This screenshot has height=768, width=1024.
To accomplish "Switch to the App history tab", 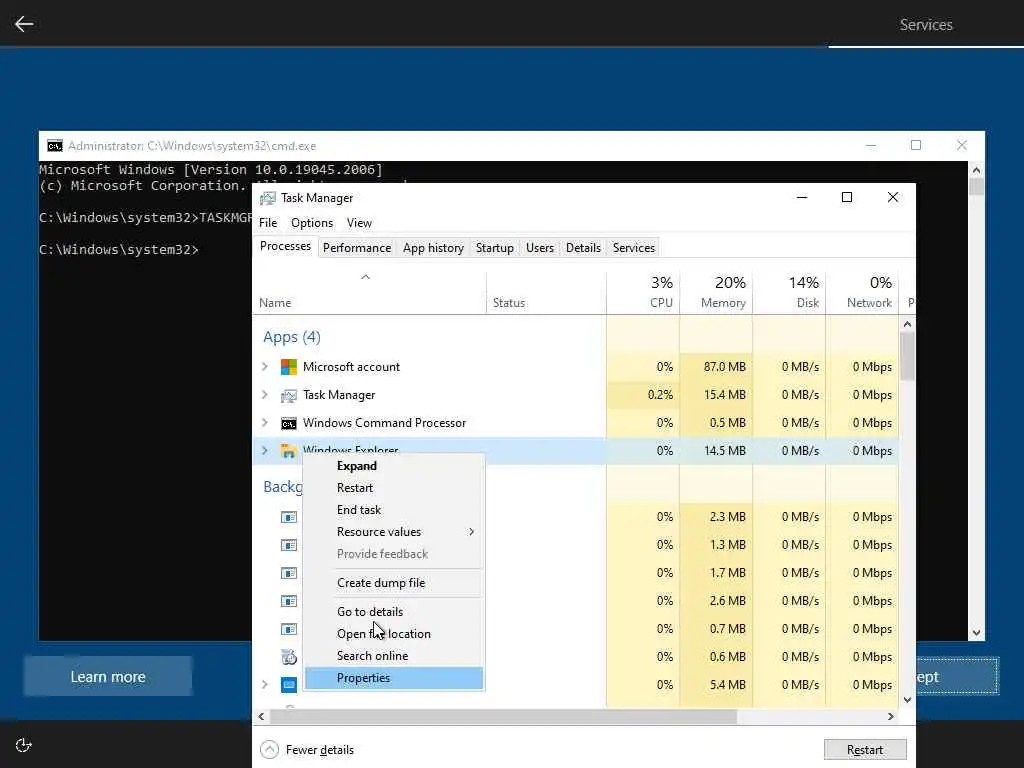I will [434, 248].
